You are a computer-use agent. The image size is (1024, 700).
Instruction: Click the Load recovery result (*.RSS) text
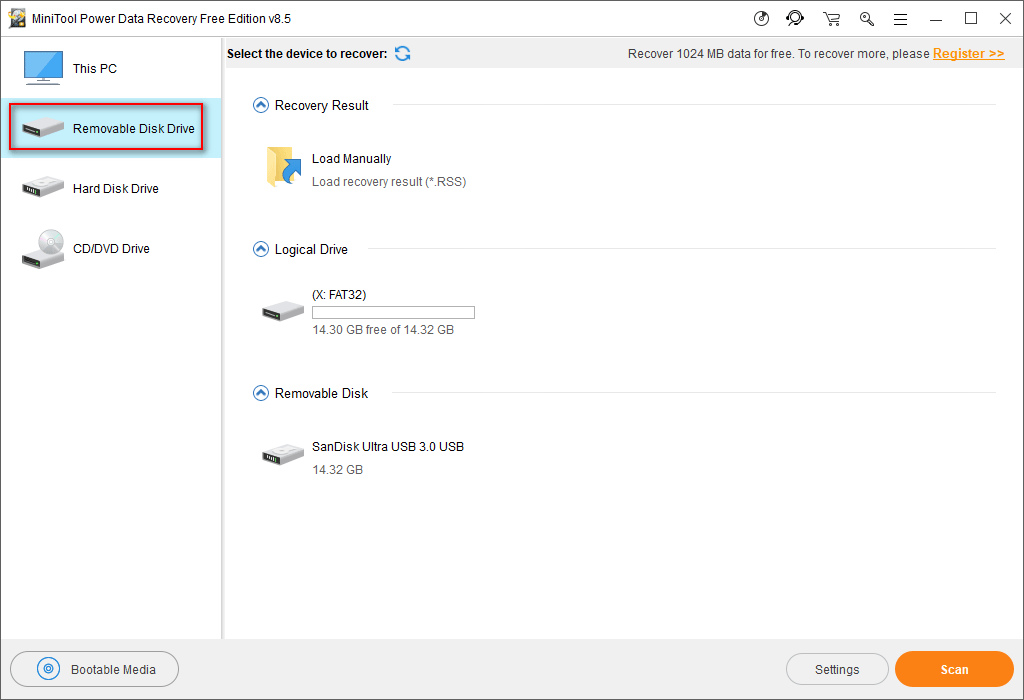point(389,182)
